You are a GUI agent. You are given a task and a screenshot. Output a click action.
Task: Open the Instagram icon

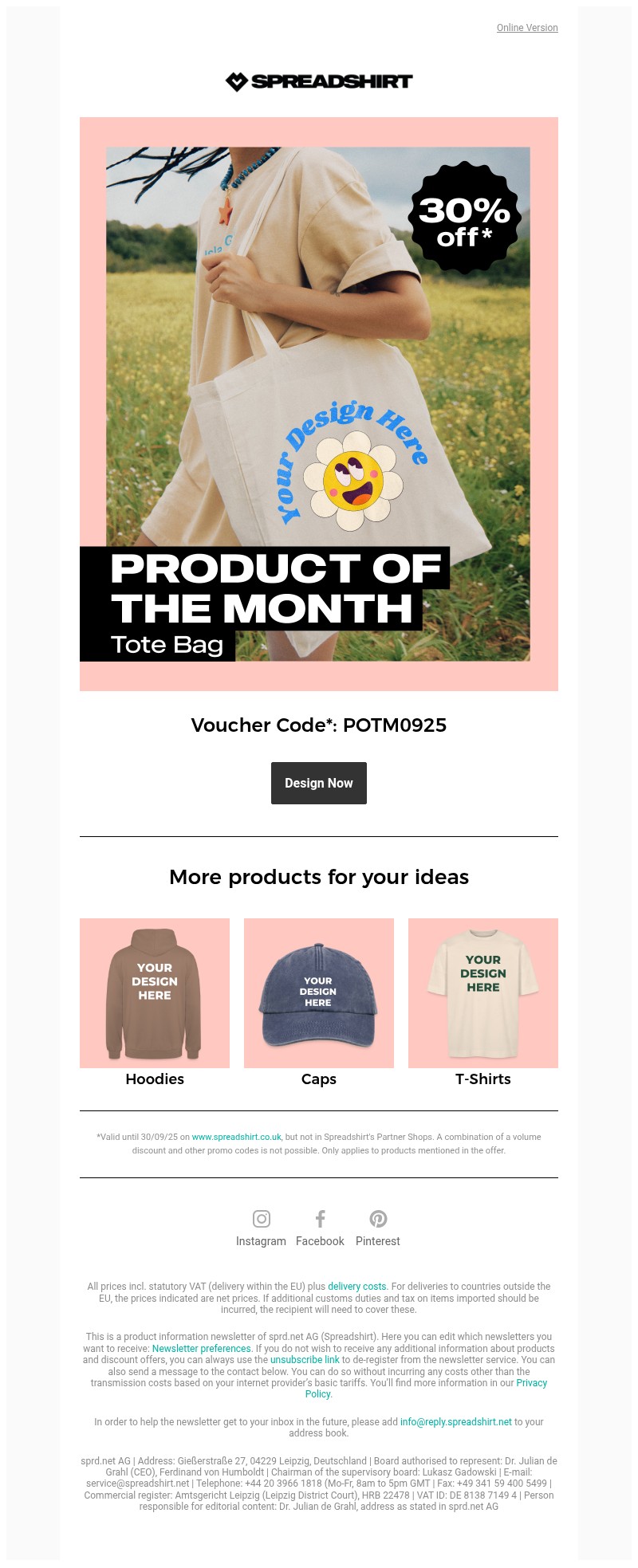[262, 1219]
